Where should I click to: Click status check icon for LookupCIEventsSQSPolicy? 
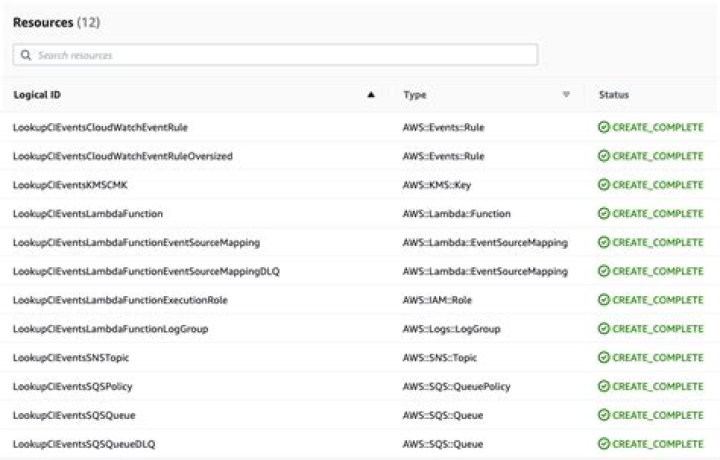coord(603,387)
